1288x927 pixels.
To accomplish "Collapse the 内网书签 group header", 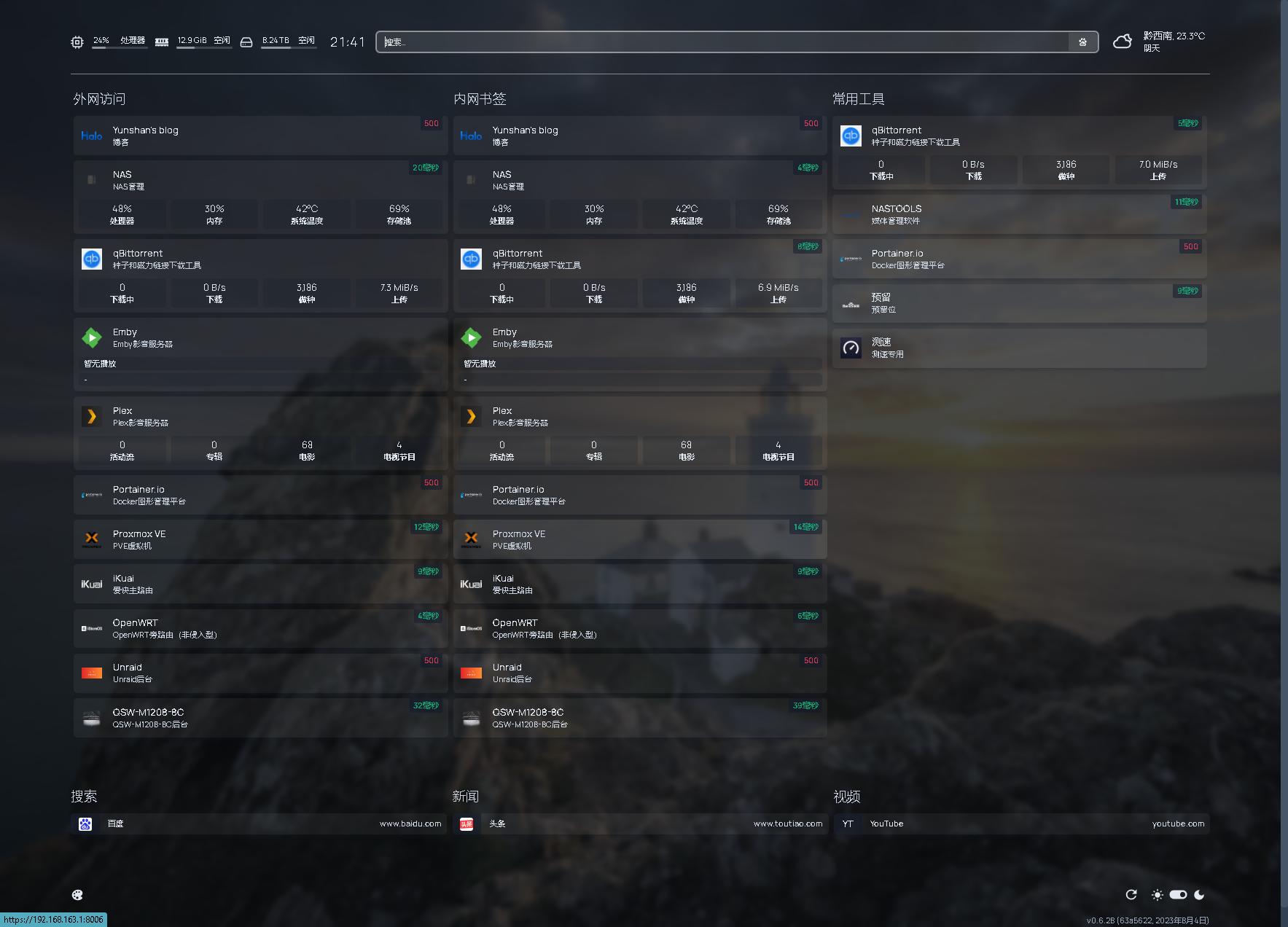I will click(480, 99).
